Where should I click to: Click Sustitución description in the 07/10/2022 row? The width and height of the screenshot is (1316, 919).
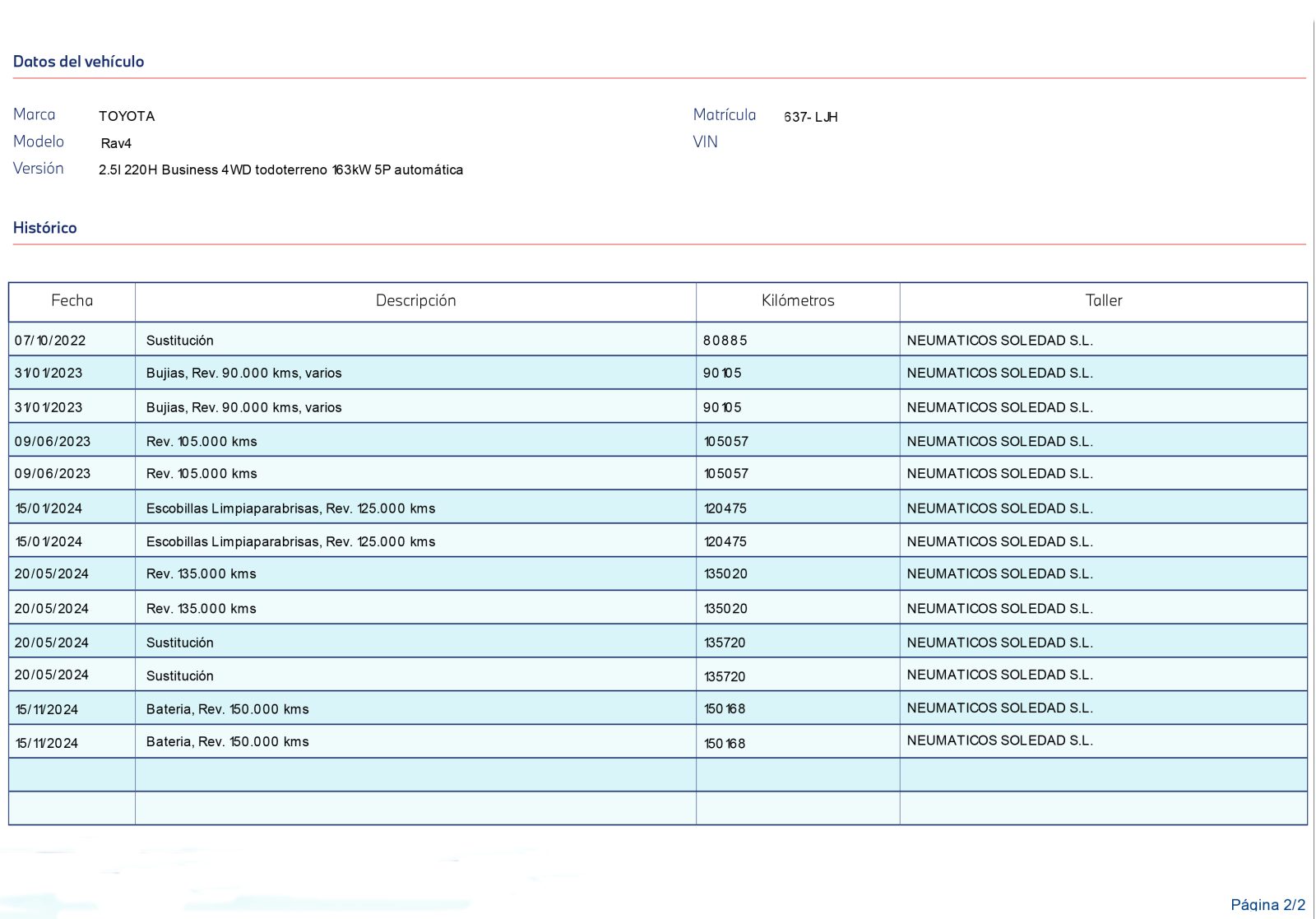click(x=179, y=341)
